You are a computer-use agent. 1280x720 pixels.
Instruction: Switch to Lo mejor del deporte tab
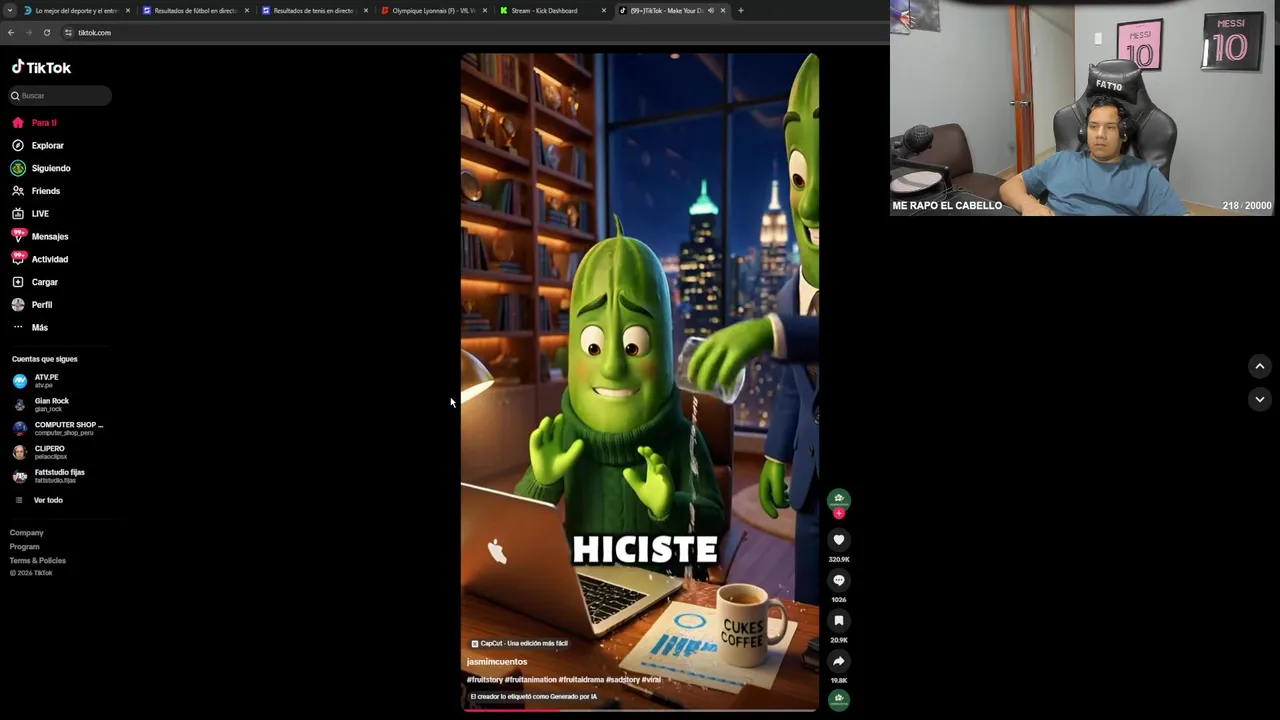[76, 11]
